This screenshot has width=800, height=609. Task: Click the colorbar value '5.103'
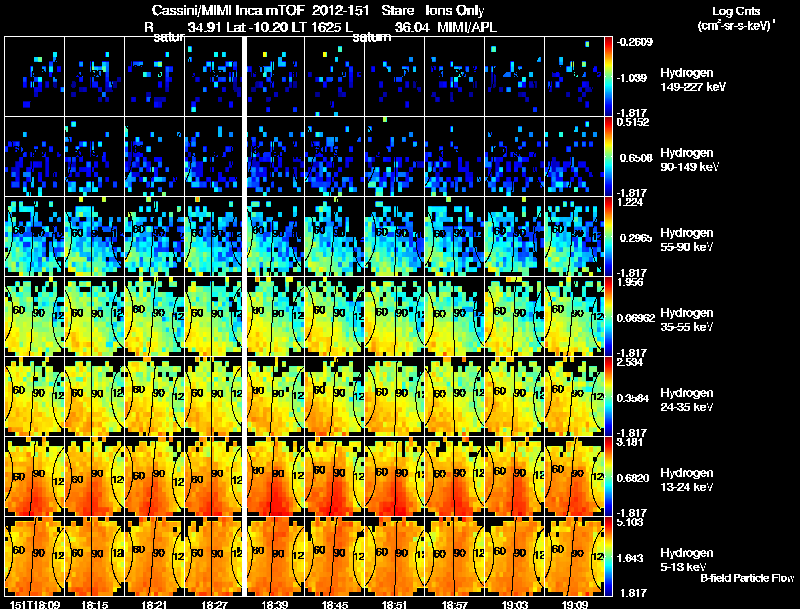coord(630,522)
